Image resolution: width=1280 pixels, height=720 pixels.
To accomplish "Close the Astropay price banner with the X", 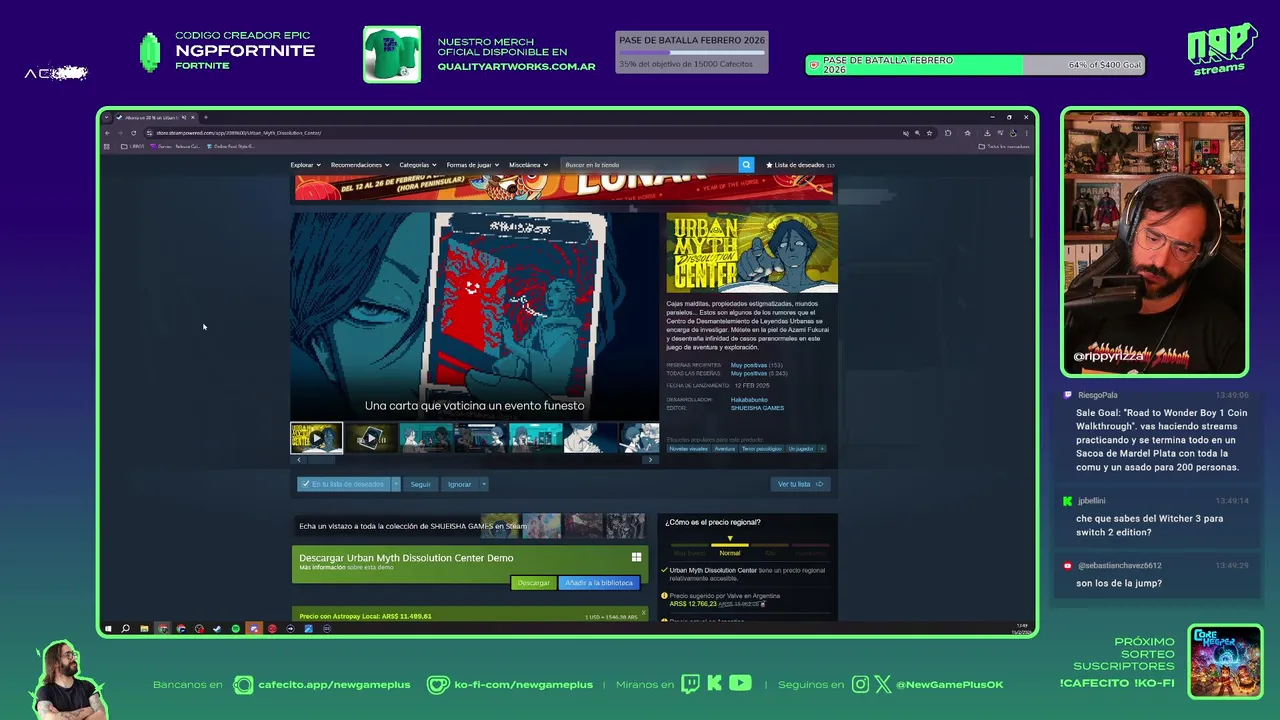I will (643, 612).
